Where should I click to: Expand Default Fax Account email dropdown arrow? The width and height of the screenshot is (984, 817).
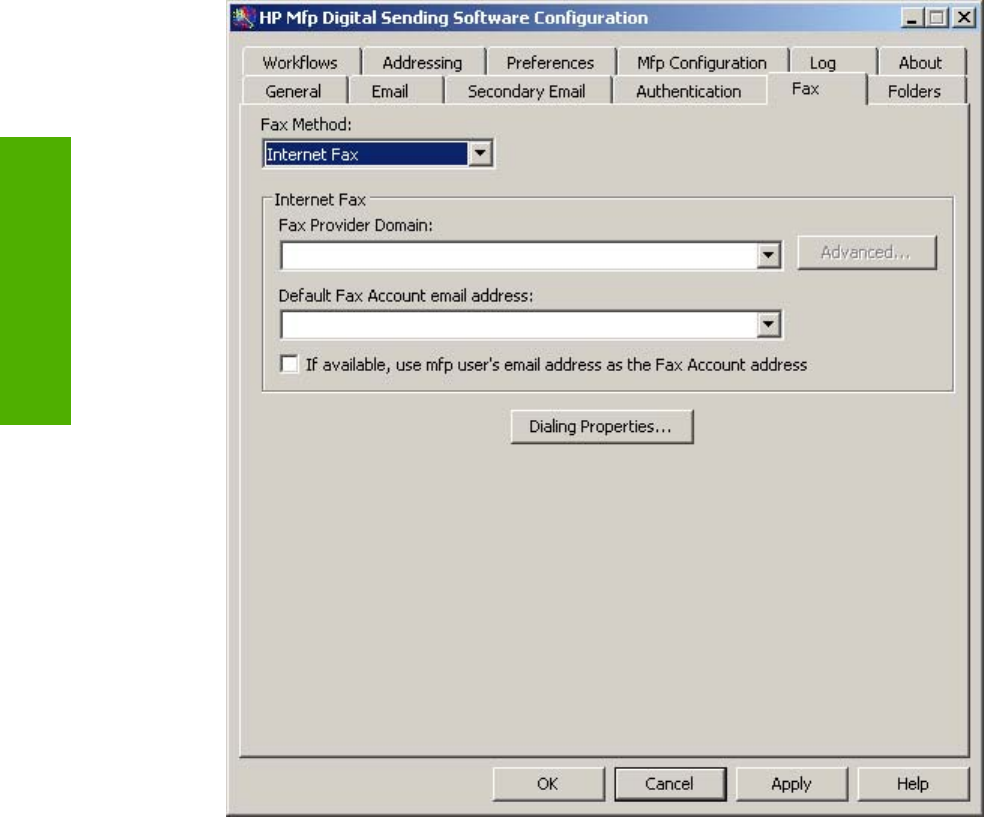pos(768,324)
